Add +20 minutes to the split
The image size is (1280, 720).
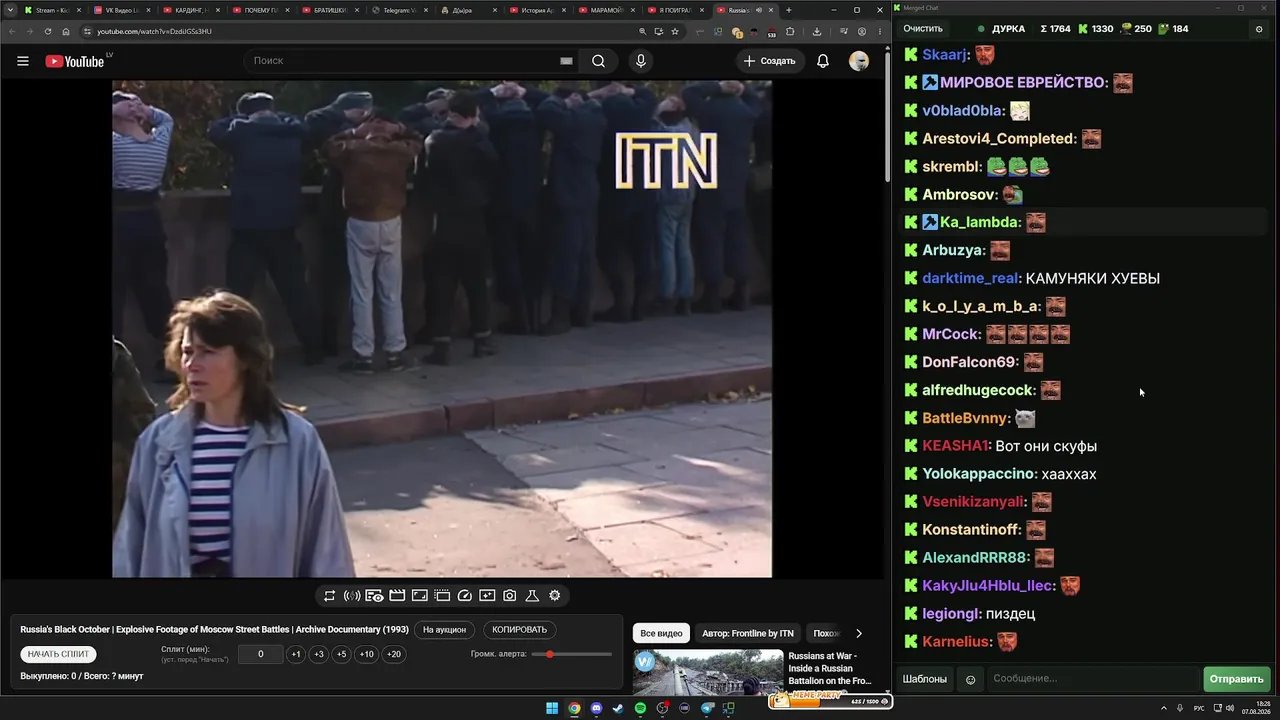[x=394, y=654]
